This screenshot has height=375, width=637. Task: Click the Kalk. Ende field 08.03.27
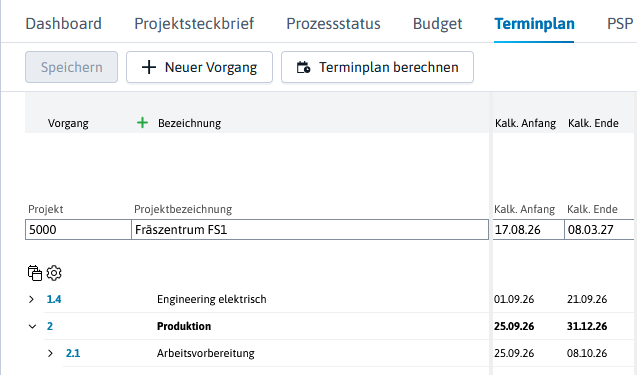[x=600, y=230]
